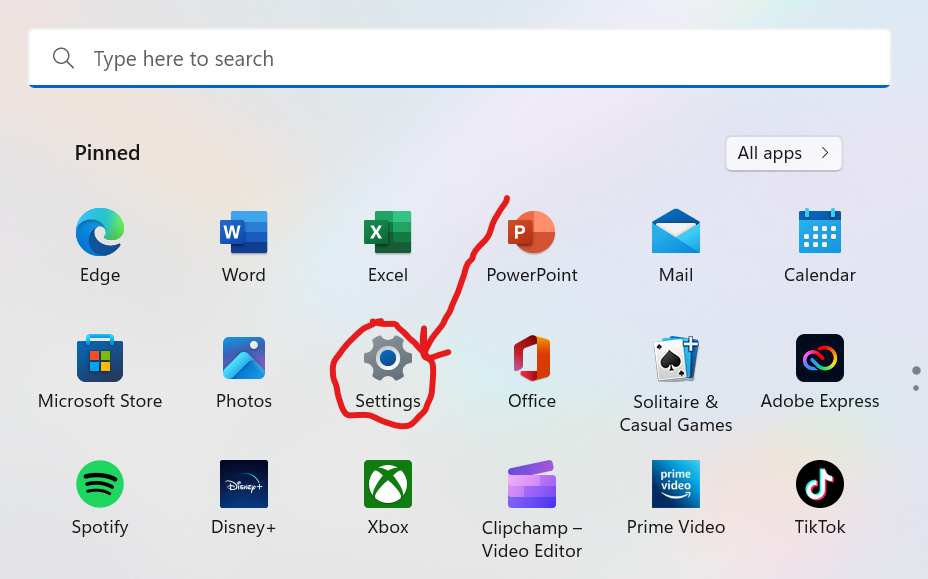Open the Excel app icon
This screenshot has height=579, width=928.
[x=388, y=232]
